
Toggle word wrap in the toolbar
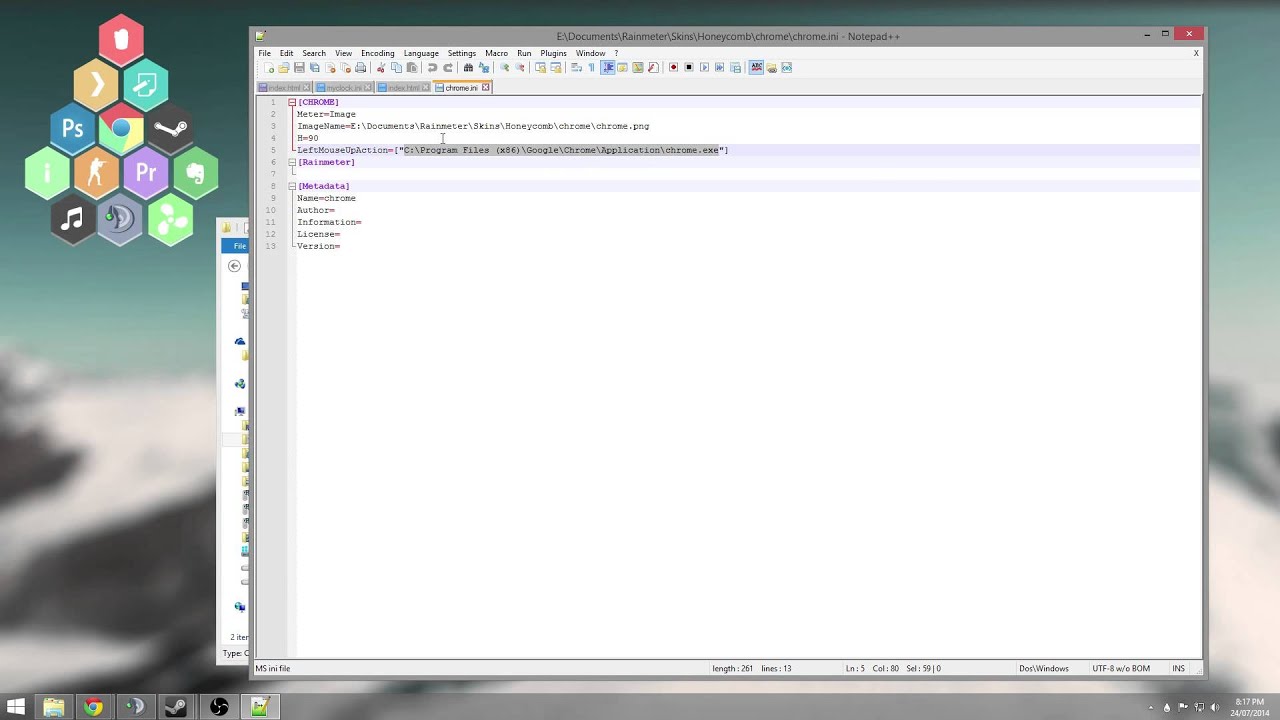tap(576, 68)
